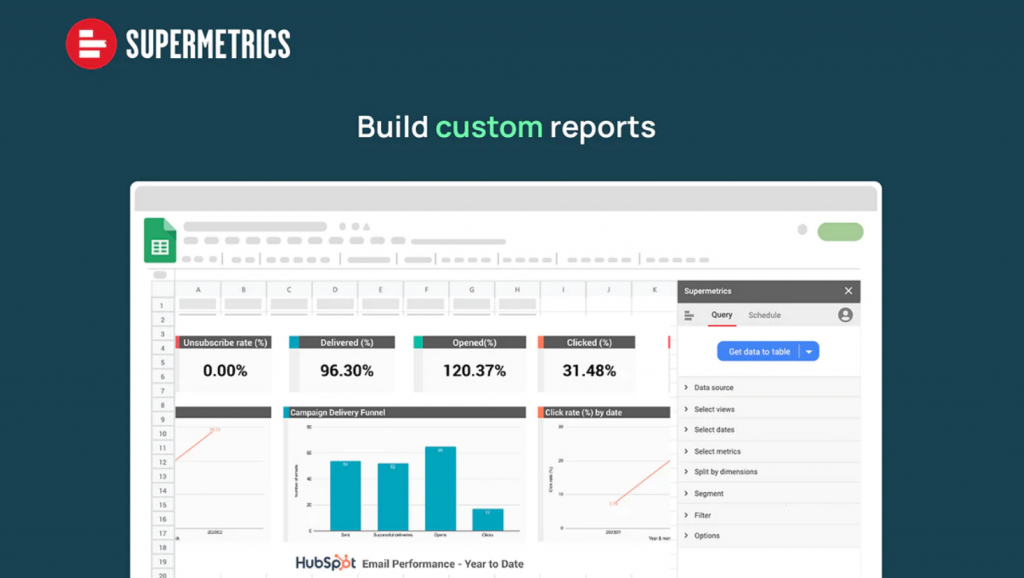Click the Unsubscribe rate (%) card header
Viewport: 1024px width, 578px height.
tap(223, 342)
